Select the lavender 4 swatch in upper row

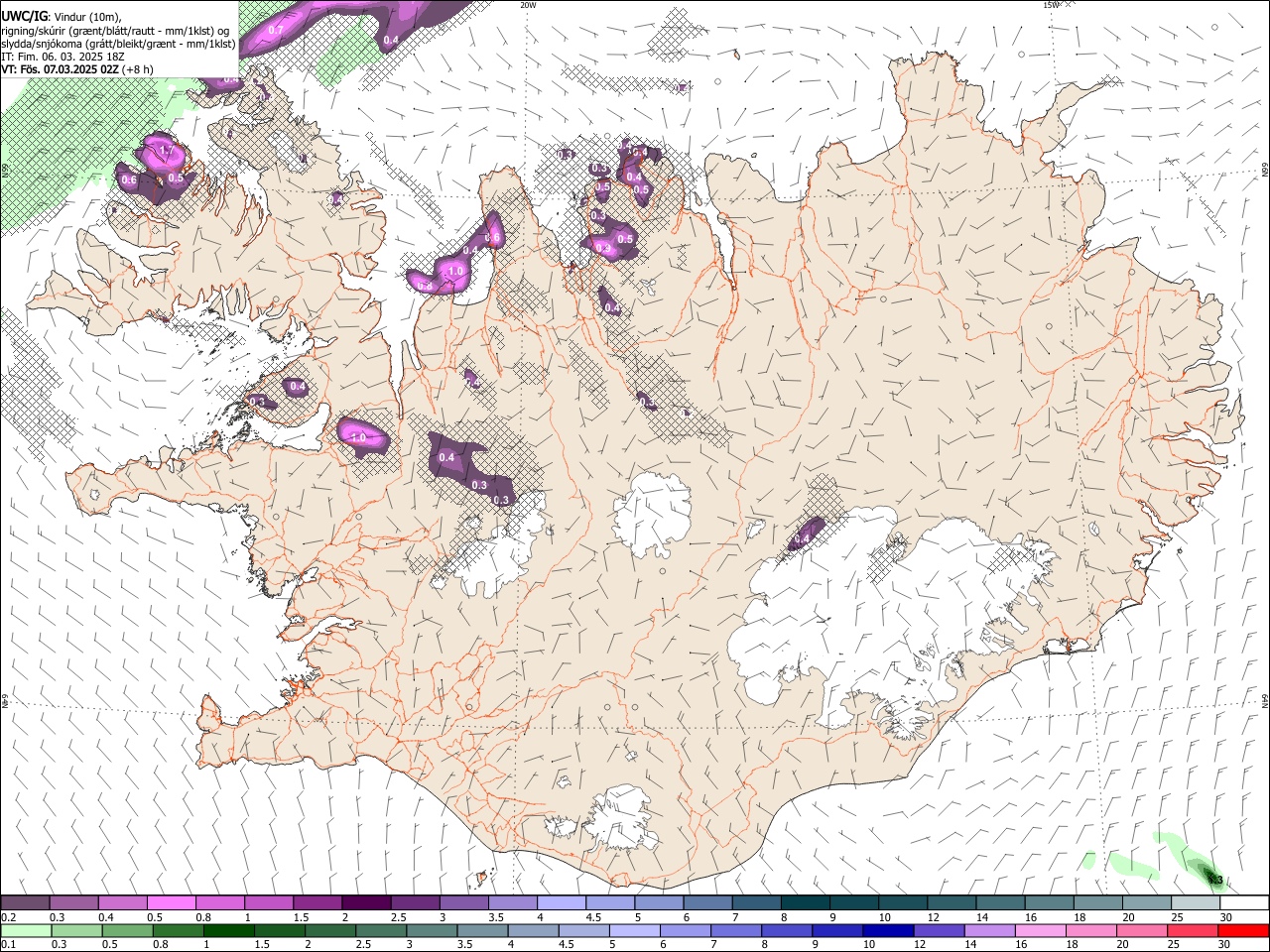[x=561, y=903]
